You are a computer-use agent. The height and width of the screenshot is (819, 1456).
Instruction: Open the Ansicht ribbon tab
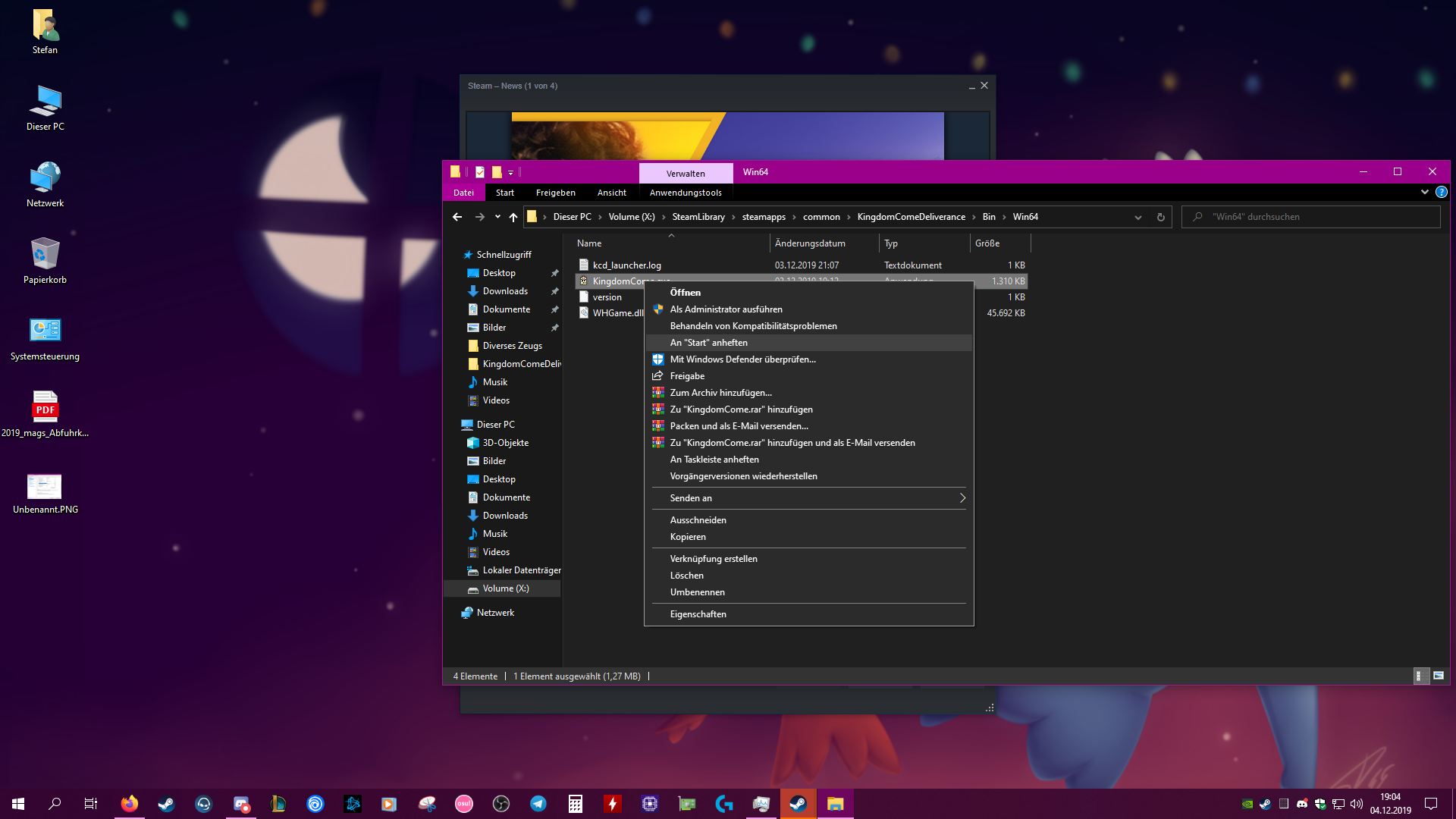pos(611,193)
